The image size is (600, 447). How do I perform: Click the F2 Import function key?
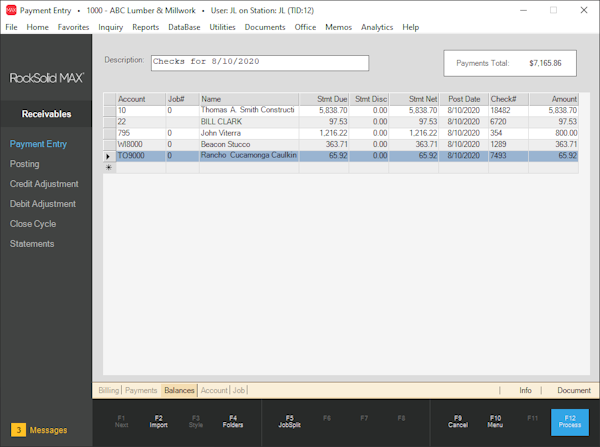(x=158, y=420)
